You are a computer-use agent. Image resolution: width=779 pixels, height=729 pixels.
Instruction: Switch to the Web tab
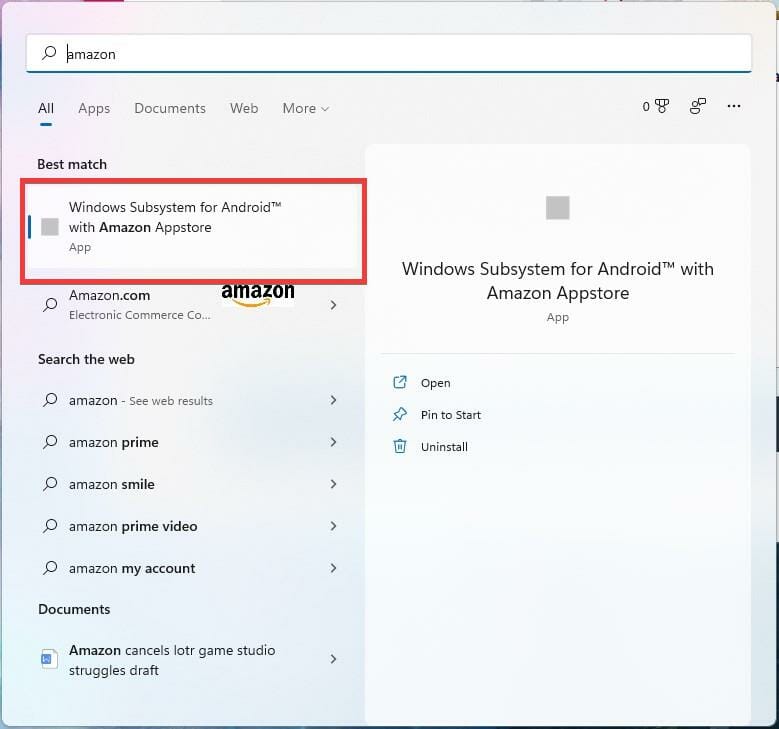[244, 108]
